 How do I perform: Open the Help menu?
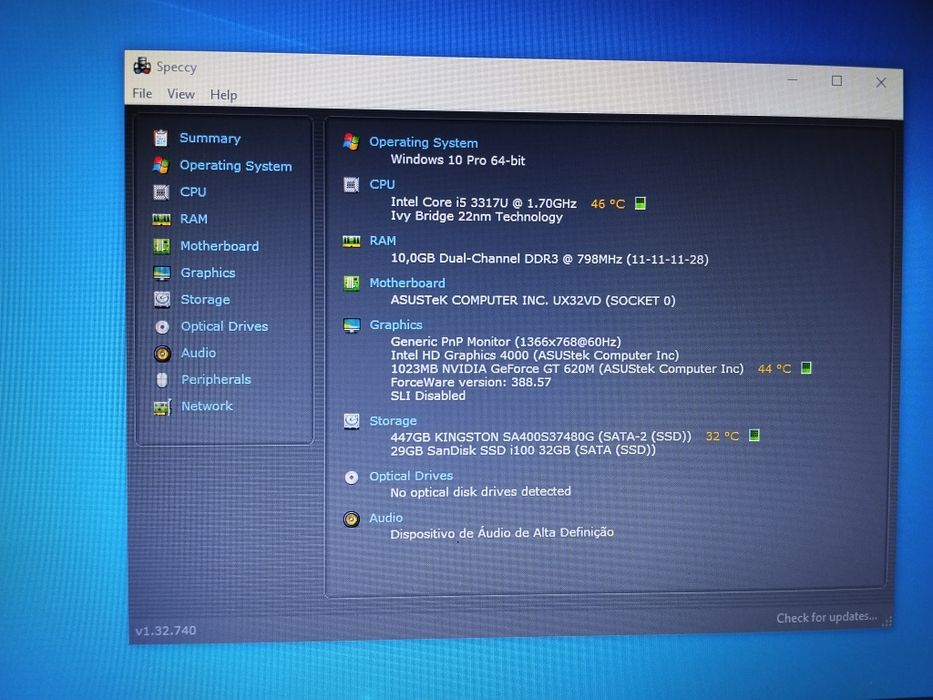[x=224, y=95]
